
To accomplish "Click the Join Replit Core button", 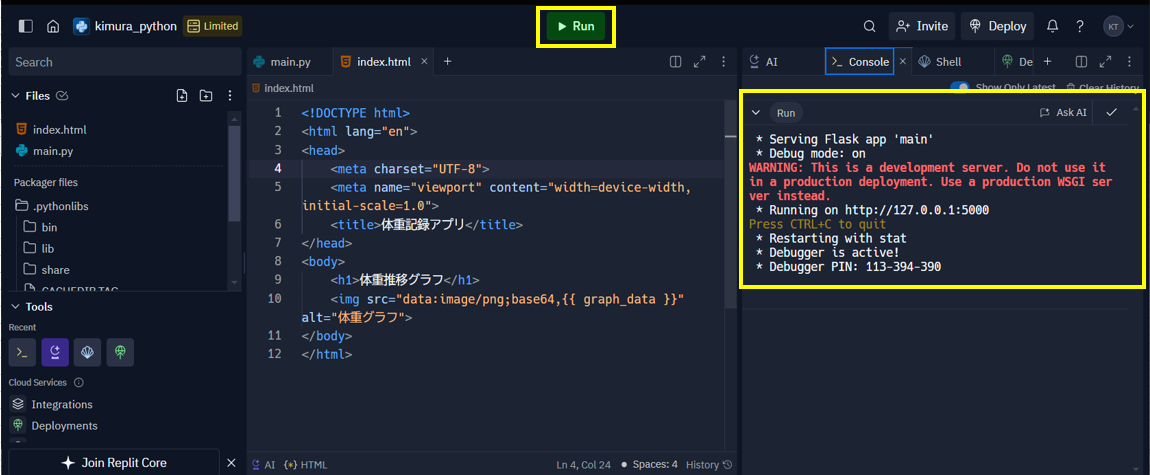I will click(114, 463).
